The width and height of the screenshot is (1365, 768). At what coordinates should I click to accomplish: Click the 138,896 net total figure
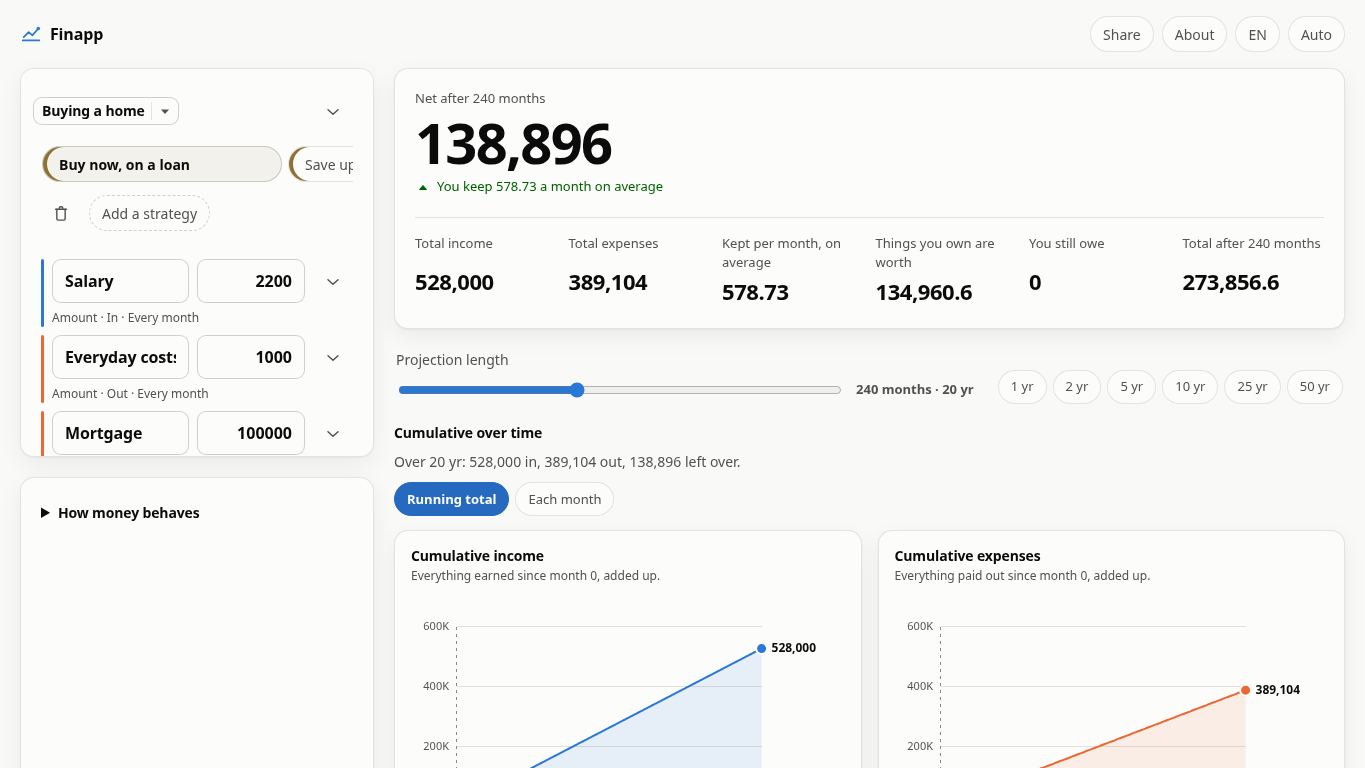coord(513,144)
